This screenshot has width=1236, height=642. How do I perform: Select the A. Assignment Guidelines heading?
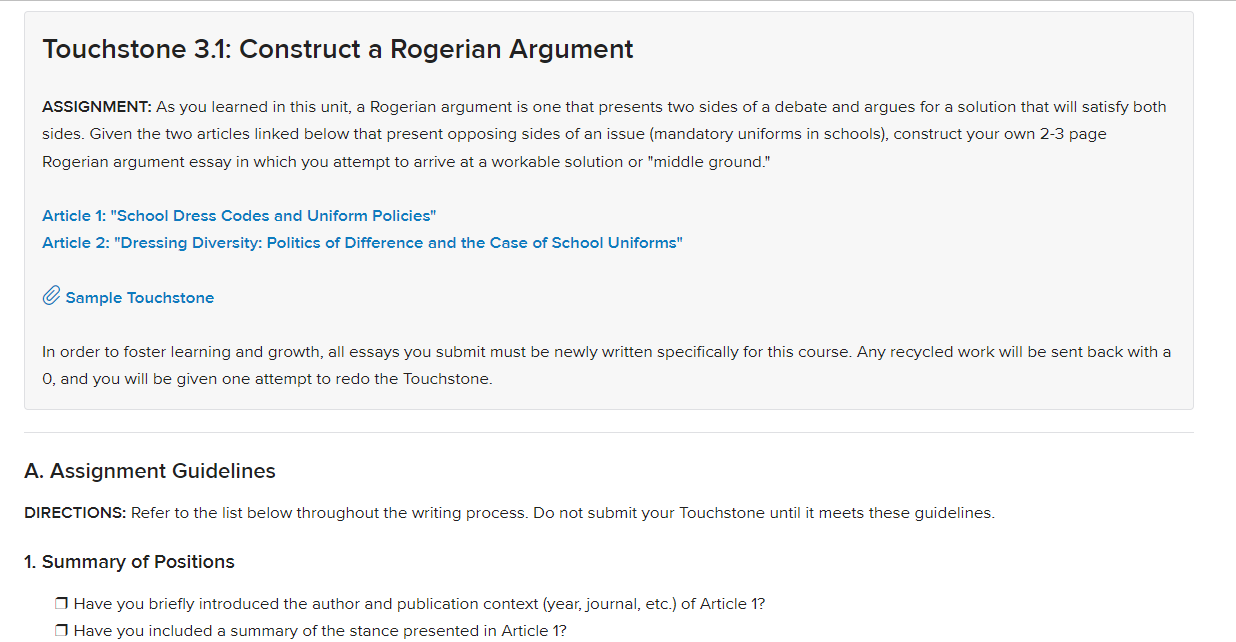[x=150, y=471]
